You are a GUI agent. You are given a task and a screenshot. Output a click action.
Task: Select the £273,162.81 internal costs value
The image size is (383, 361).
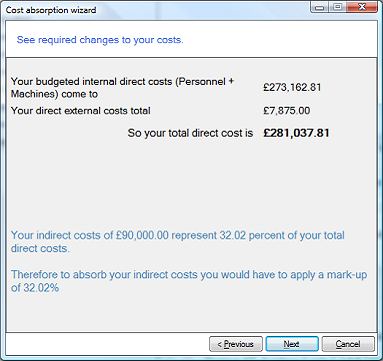[x=292, y=87]
